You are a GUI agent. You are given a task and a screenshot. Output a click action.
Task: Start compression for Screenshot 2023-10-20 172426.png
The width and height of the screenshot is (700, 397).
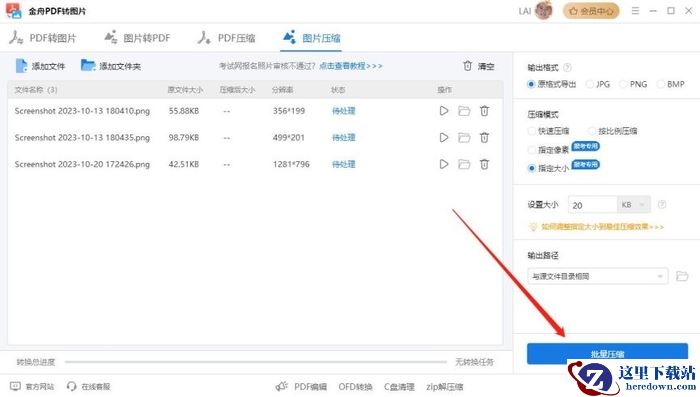[x=443, y=164]
